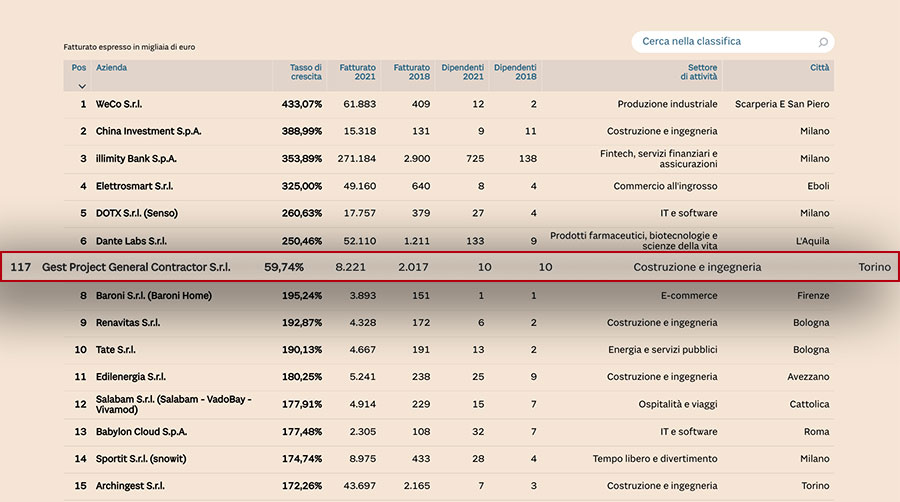Image resolution: width=900 pixels, height=502 pixels.
Task: Select the Pos column header
Action: click(79, 68)
